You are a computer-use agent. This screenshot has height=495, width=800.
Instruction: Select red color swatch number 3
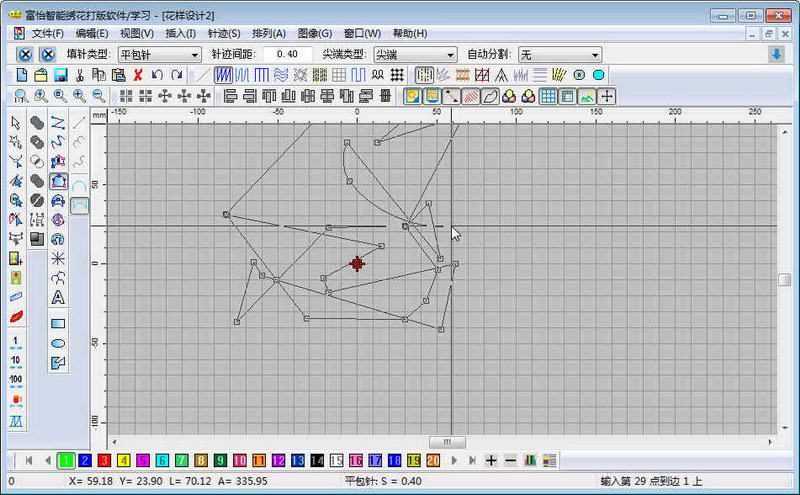pos(104,461)
